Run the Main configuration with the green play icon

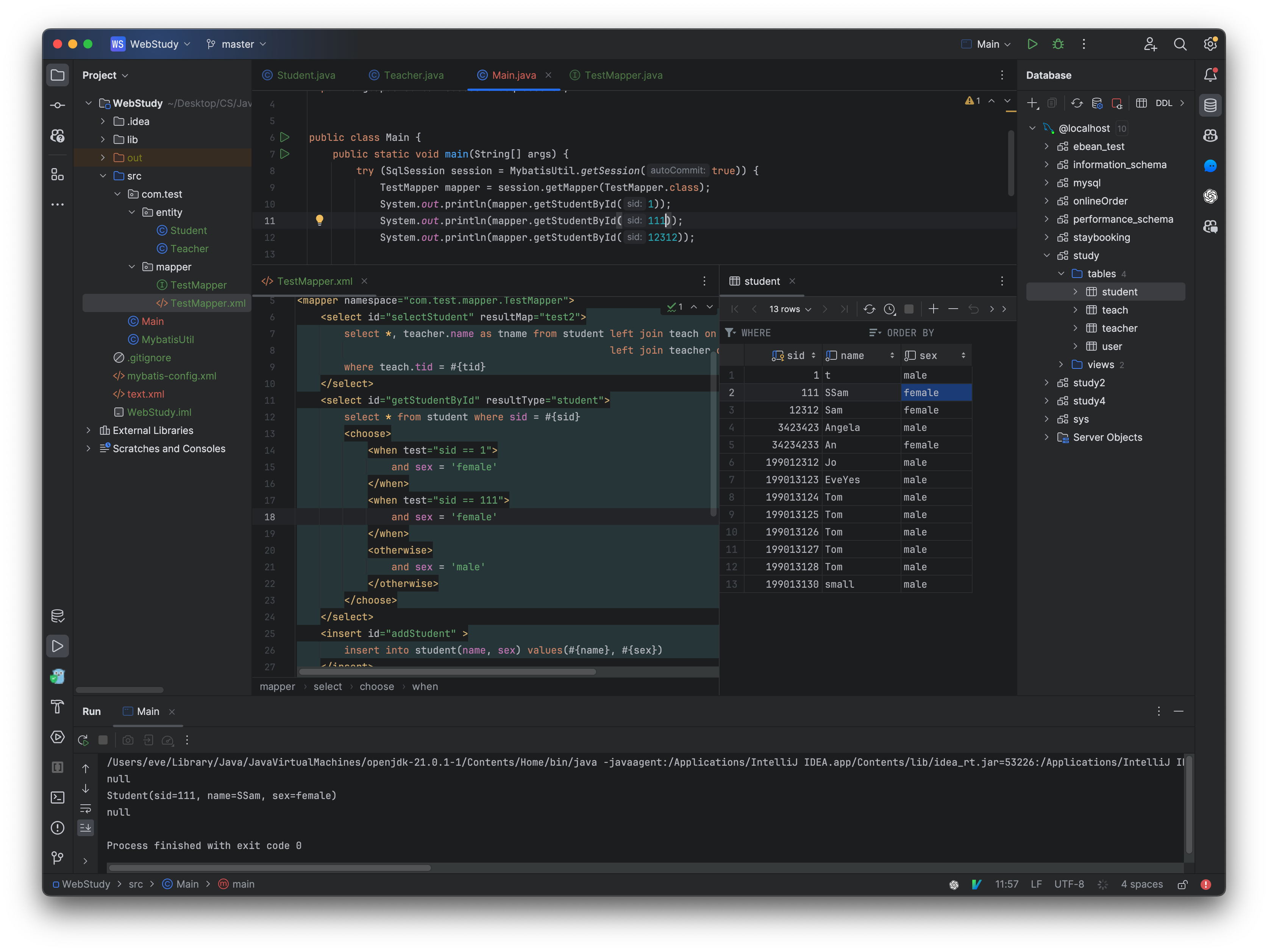[x=1032, y=44]
